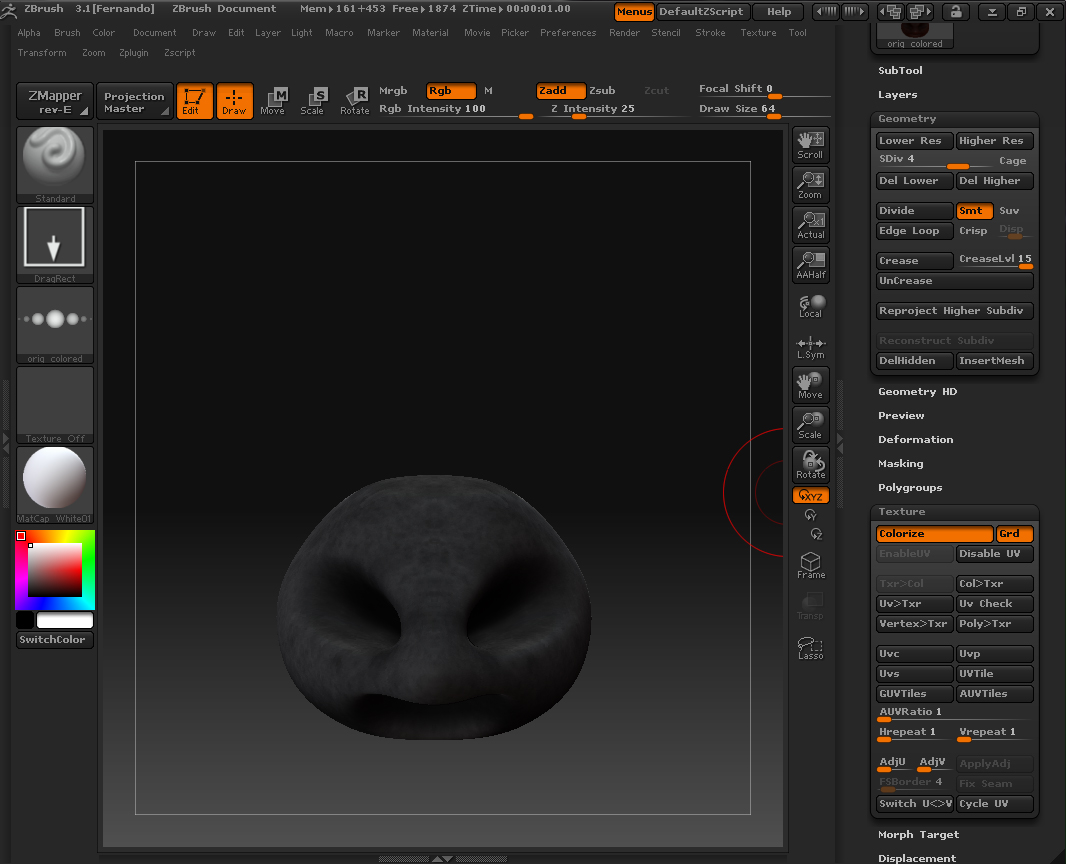Expand the Masking section

coord(900,464)
